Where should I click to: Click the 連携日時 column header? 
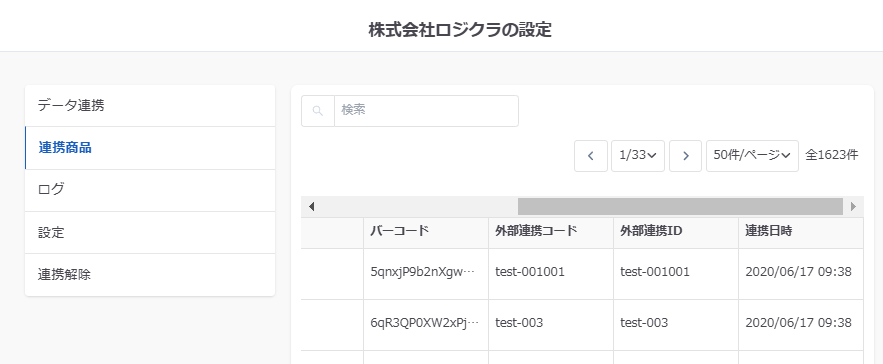(x=801, y=233)
